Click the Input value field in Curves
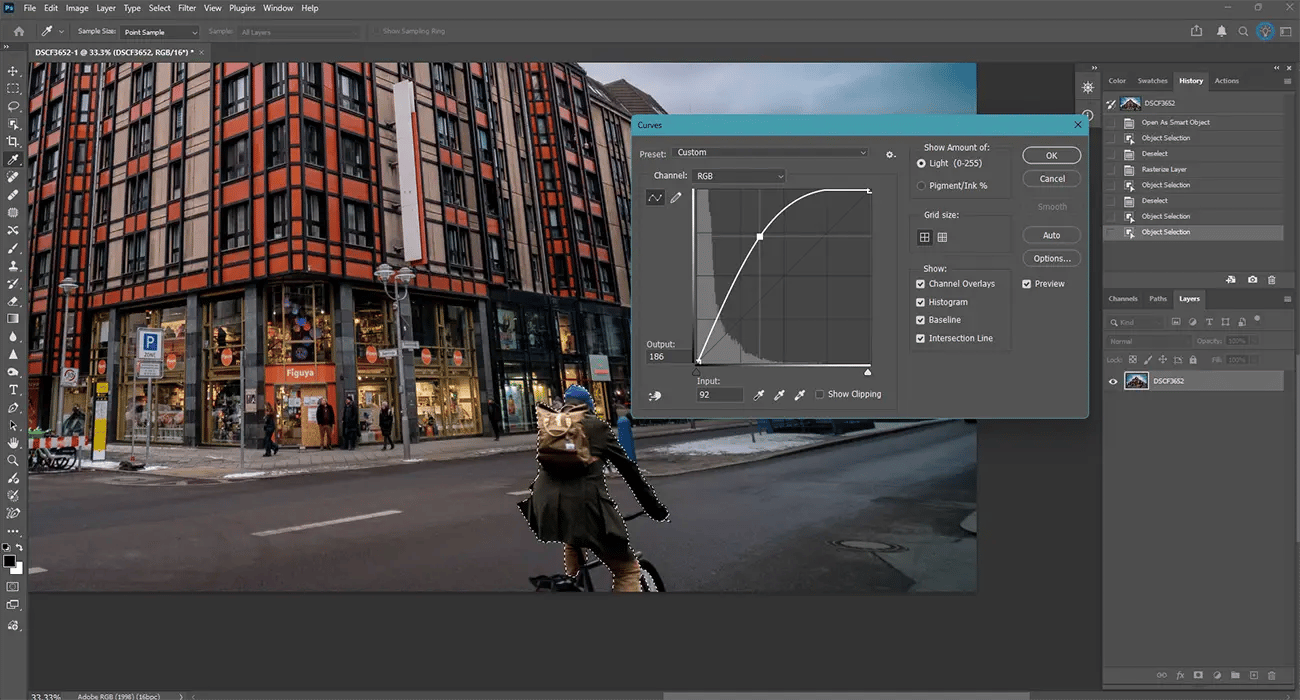Image resolution: width=1300 pixels, height=700 pixels. (x=720, y=396)
